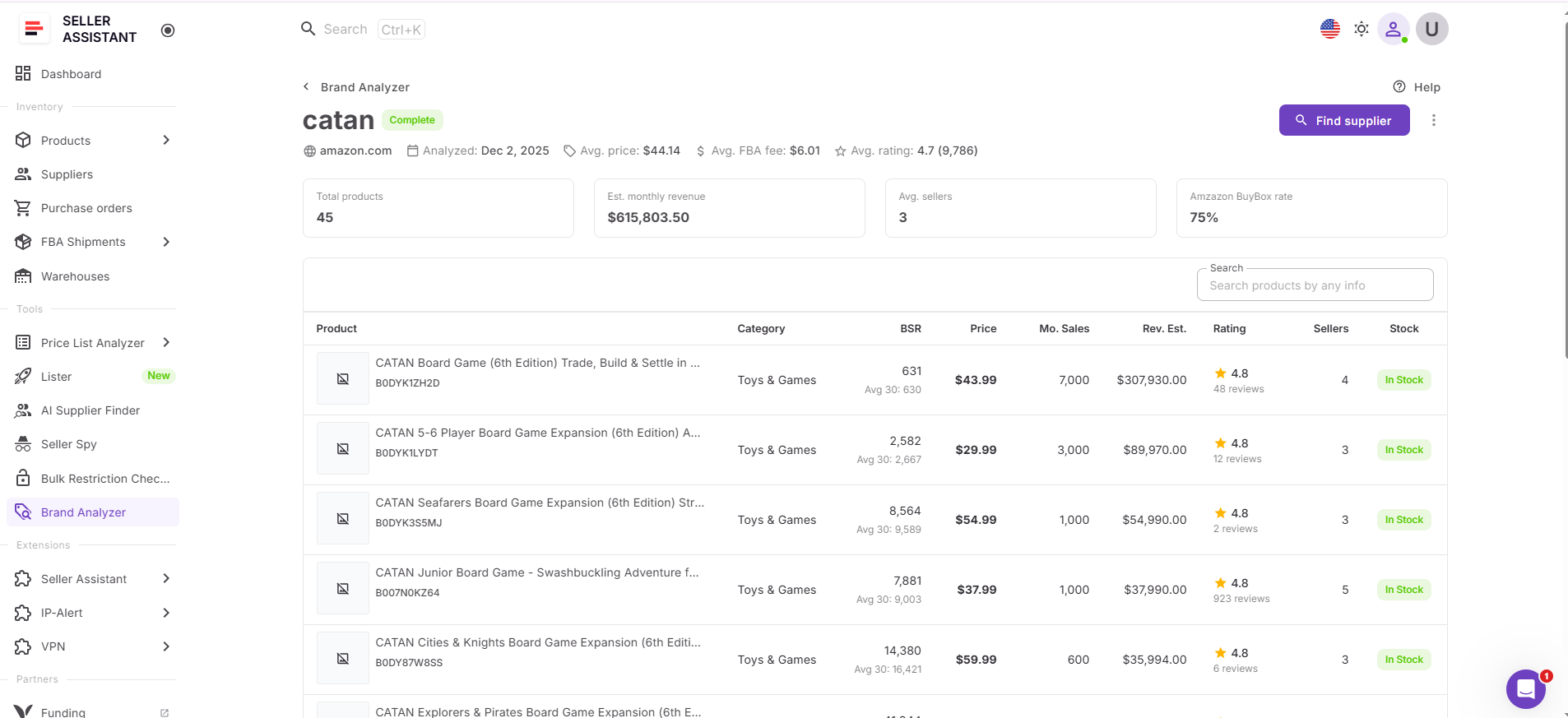The width and height of the screenshot is (1568, 718).
Task: Click the Search products by any info field
Action: tap(1315, 285)
